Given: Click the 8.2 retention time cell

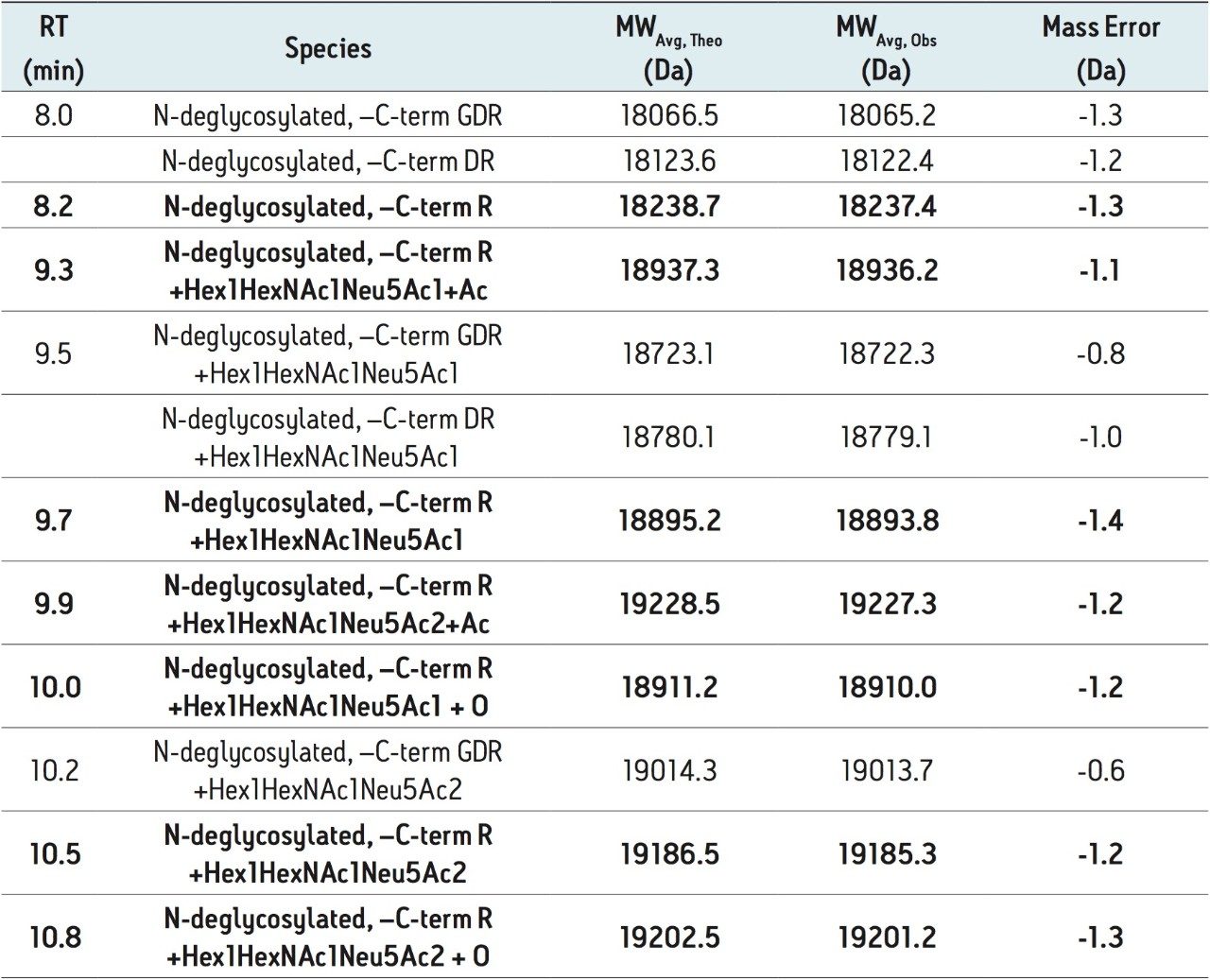Looking at the screenshot, I should pyautogui.click(x=53, y=206).
